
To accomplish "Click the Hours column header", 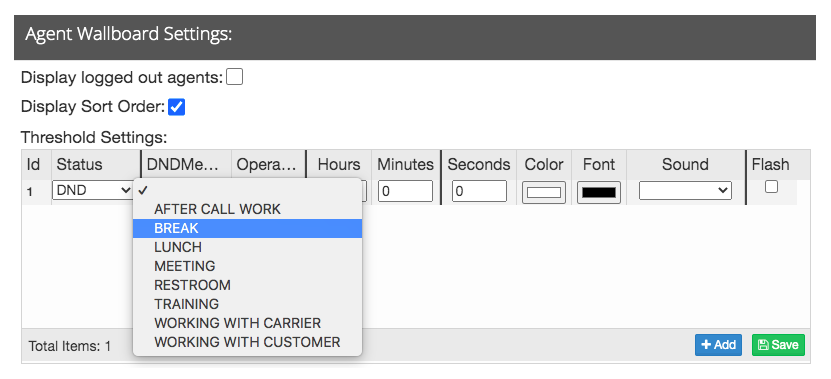I will pyautogui.click(x=339, y=164).
